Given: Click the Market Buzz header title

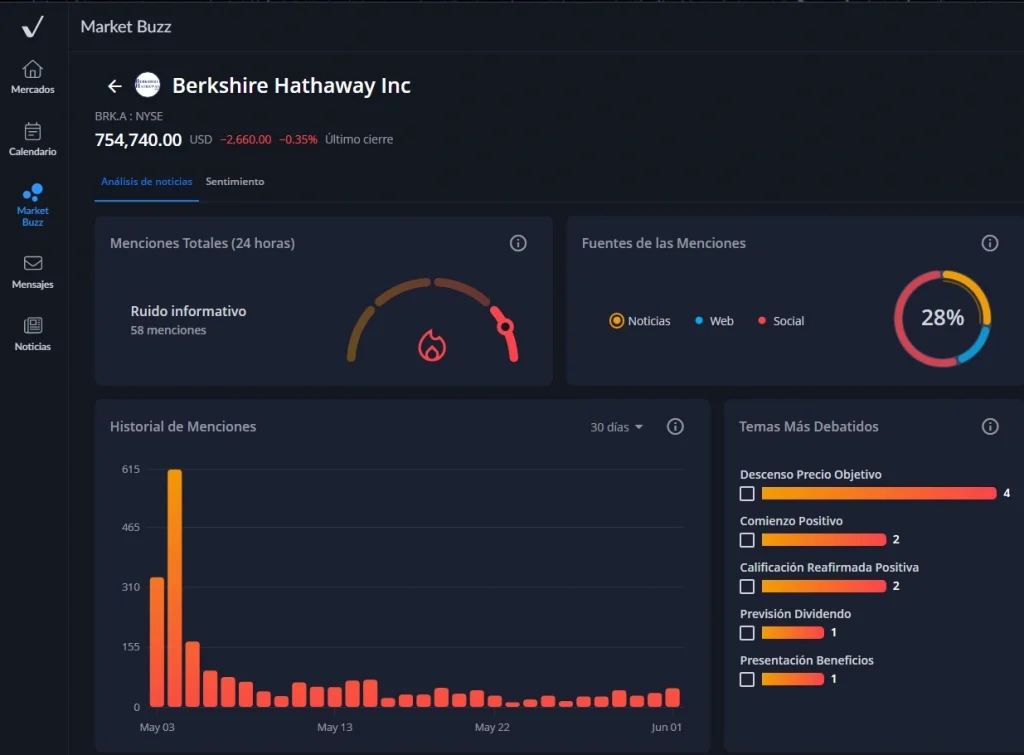Looking at the screenshot, I should coord(126,27).
